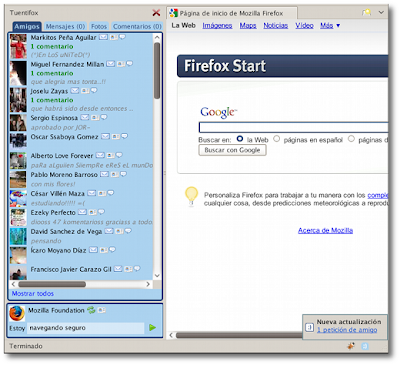This screenshot has width=400, height=365.
Task: Click envelope icon for Francisco Javier Carazo Gil
Action: click(x=118, y=269)
